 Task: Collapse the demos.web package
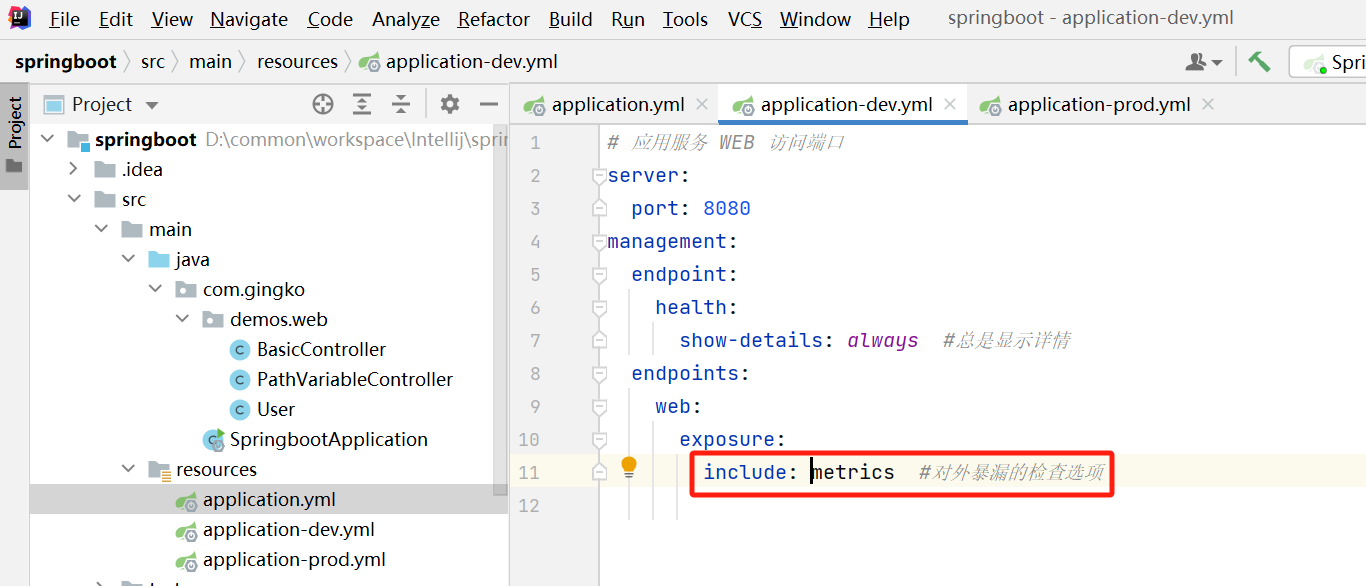(182, 319)
